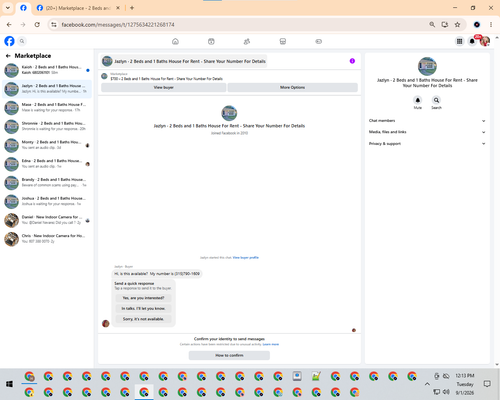Open the Gaming icon in top navigation
The width and height of the screenshot is (500, 400).
[x=318, y=41]
